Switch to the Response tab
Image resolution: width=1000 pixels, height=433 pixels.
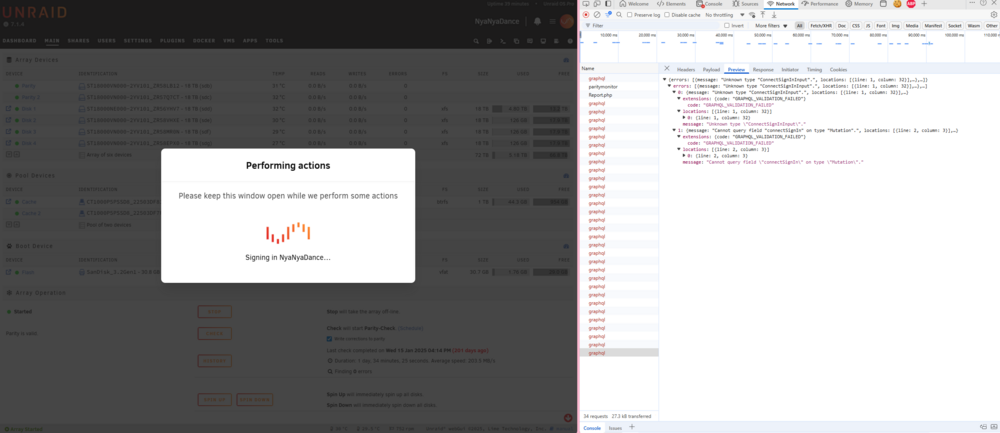763,69
